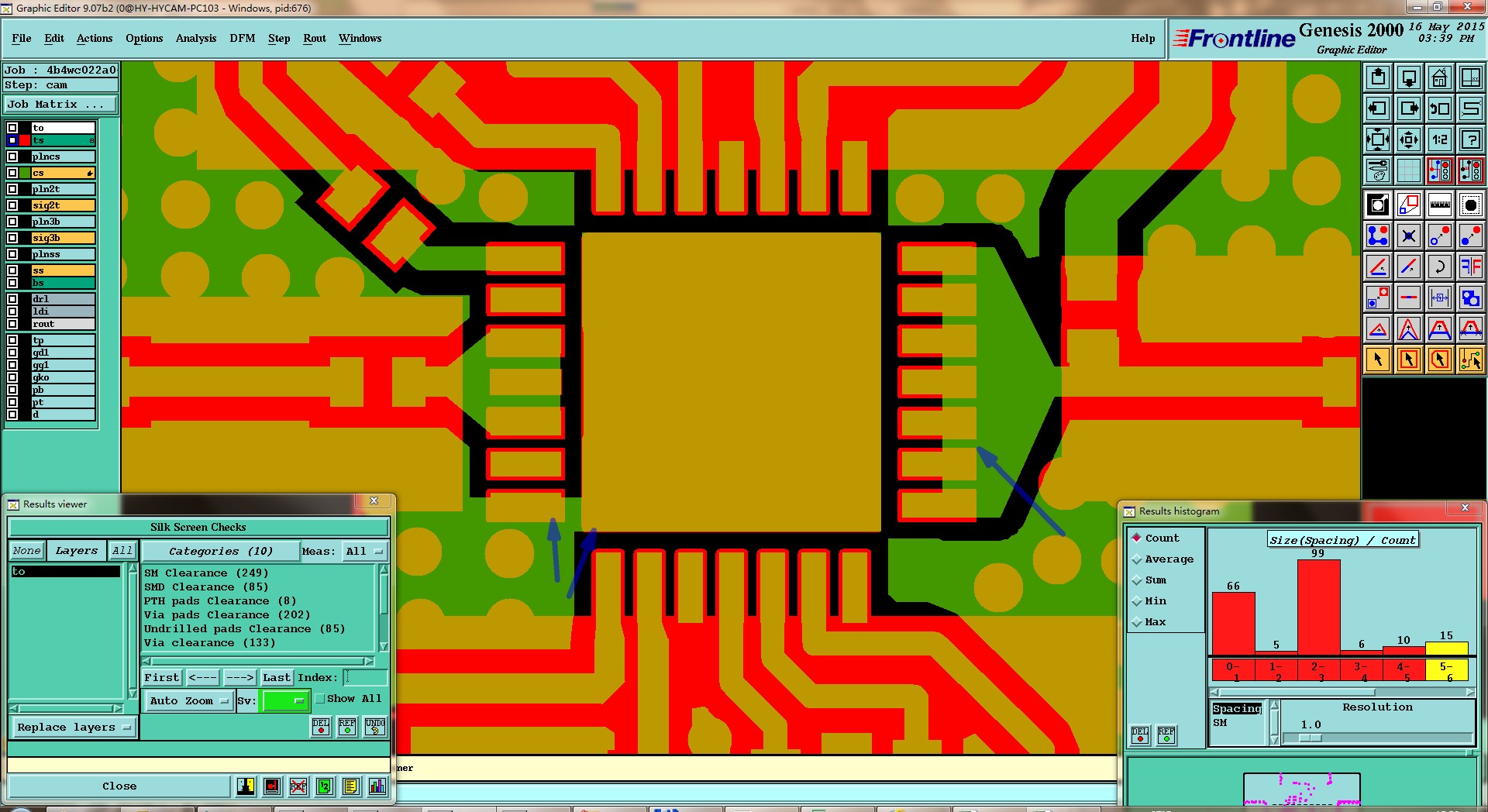The height and width of the screenshot is (812, 1488).
Task: Select the rectangle selection arrow tool
Action: 1409,360
